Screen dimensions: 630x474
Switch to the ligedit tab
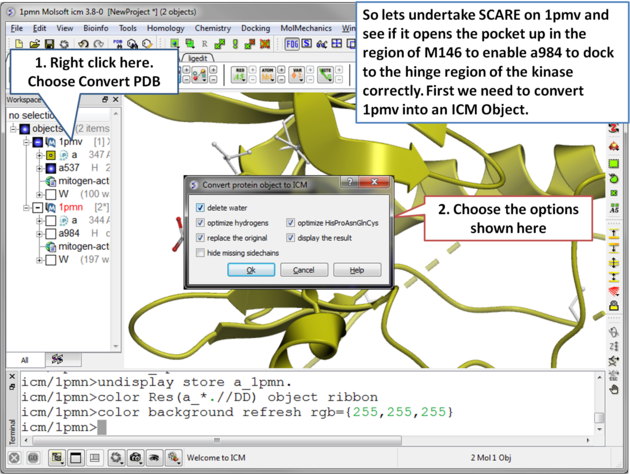click(x=198, y=59)
